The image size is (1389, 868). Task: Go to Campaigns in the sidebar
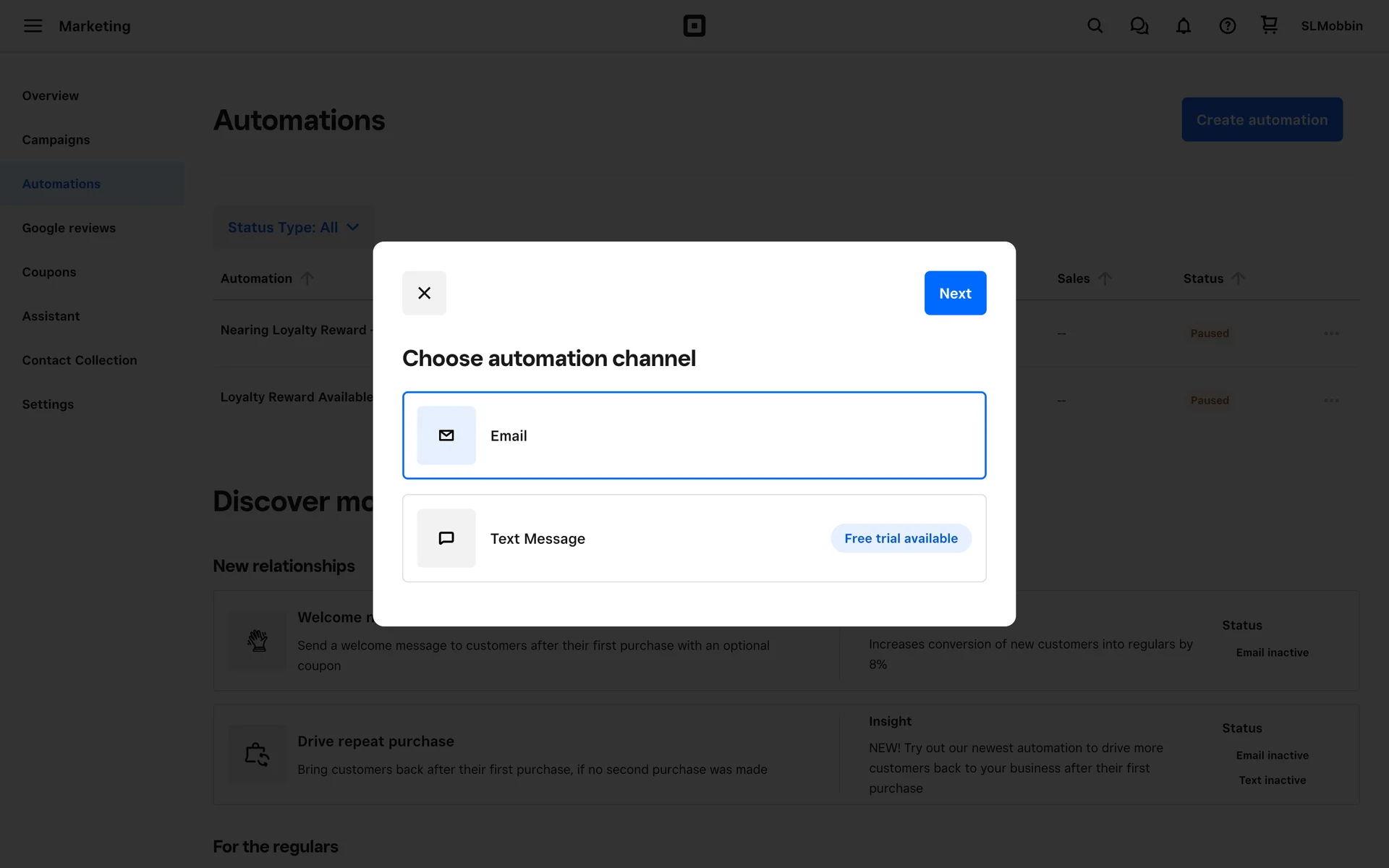[x=56, y=140]
